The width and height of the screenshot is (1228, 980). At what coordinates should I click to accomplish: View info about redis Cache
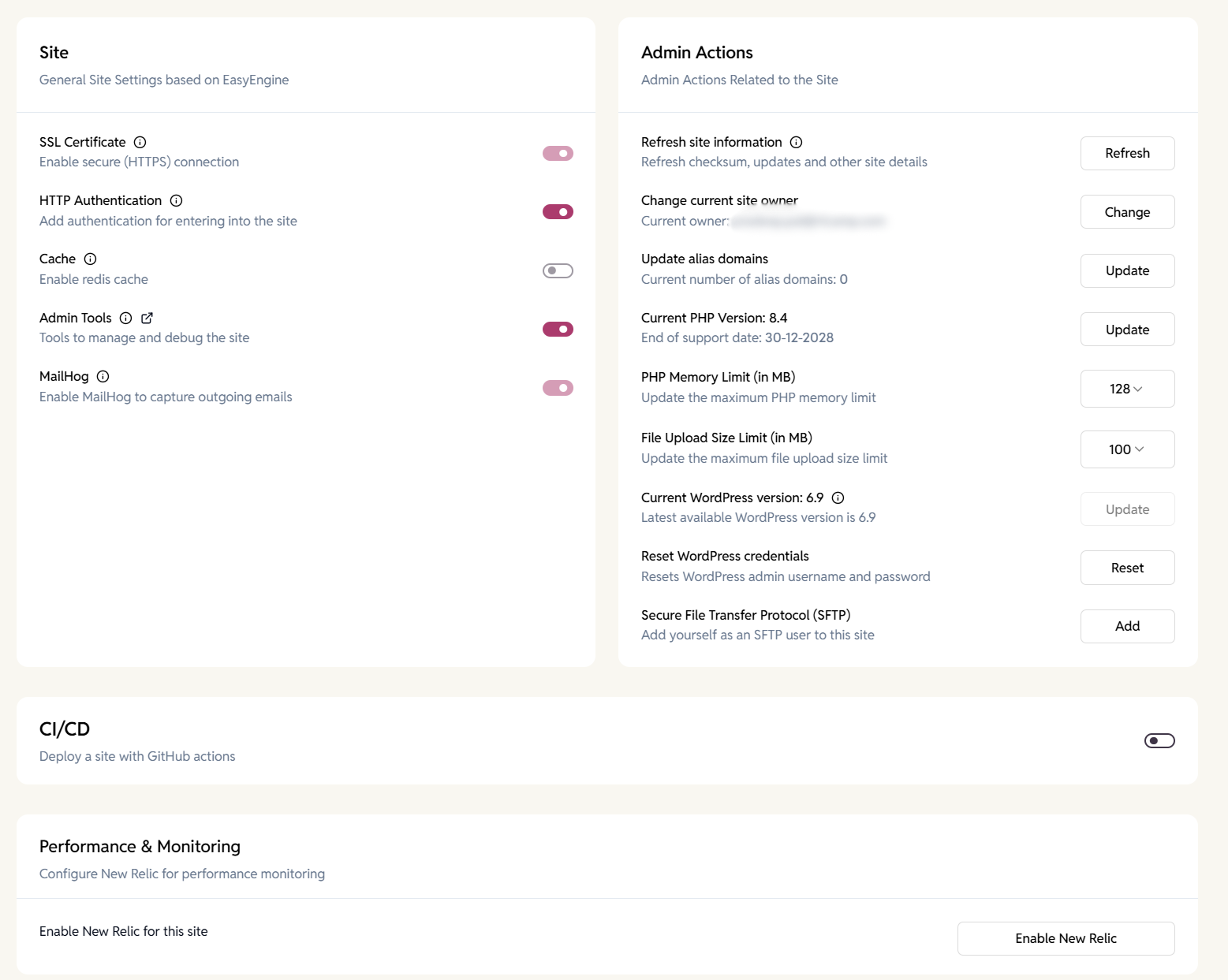[x=90, y=259]
